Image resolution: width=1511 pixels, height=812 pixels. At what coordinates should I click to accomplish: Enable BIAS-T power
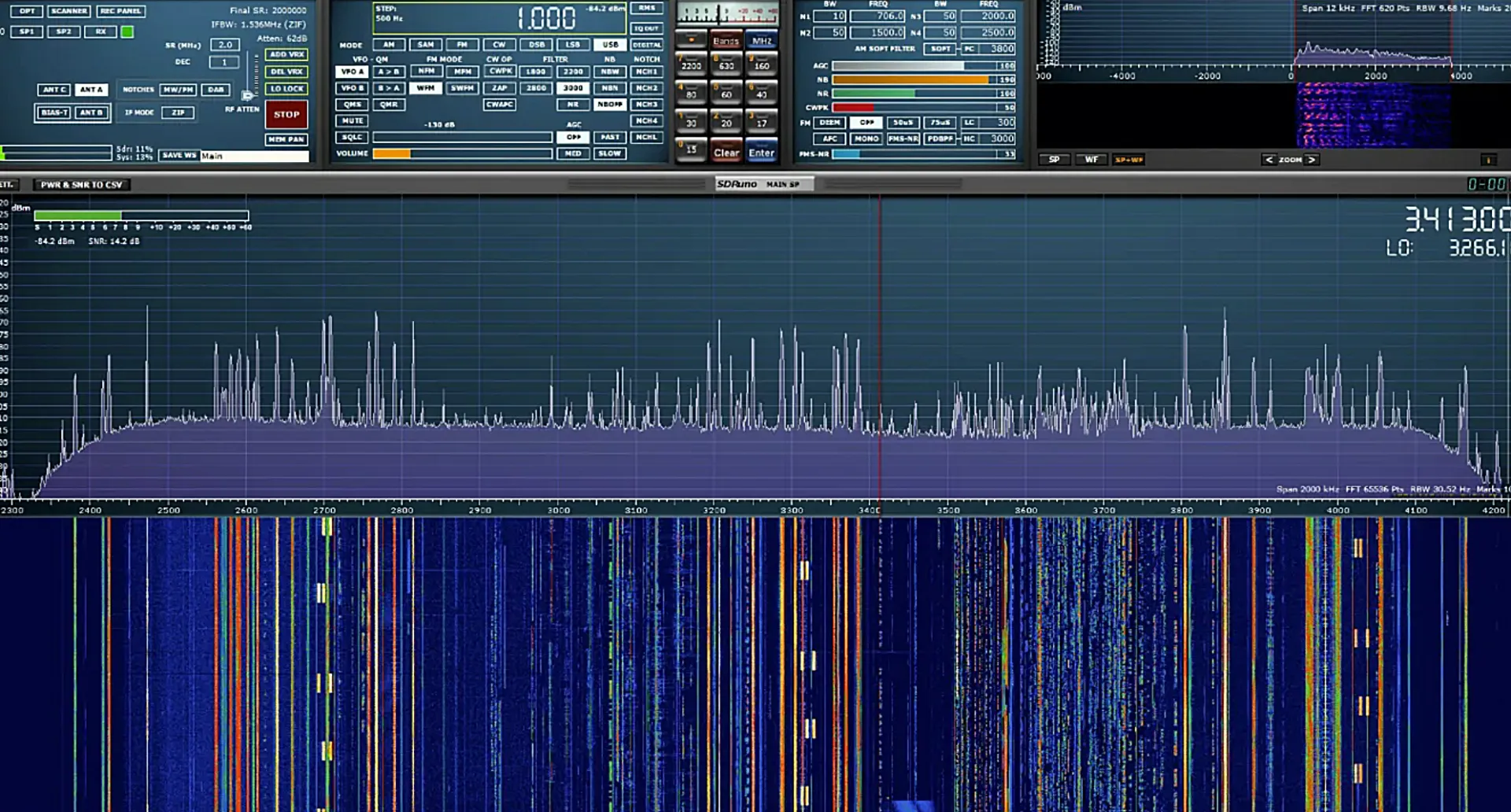[54, 112]
